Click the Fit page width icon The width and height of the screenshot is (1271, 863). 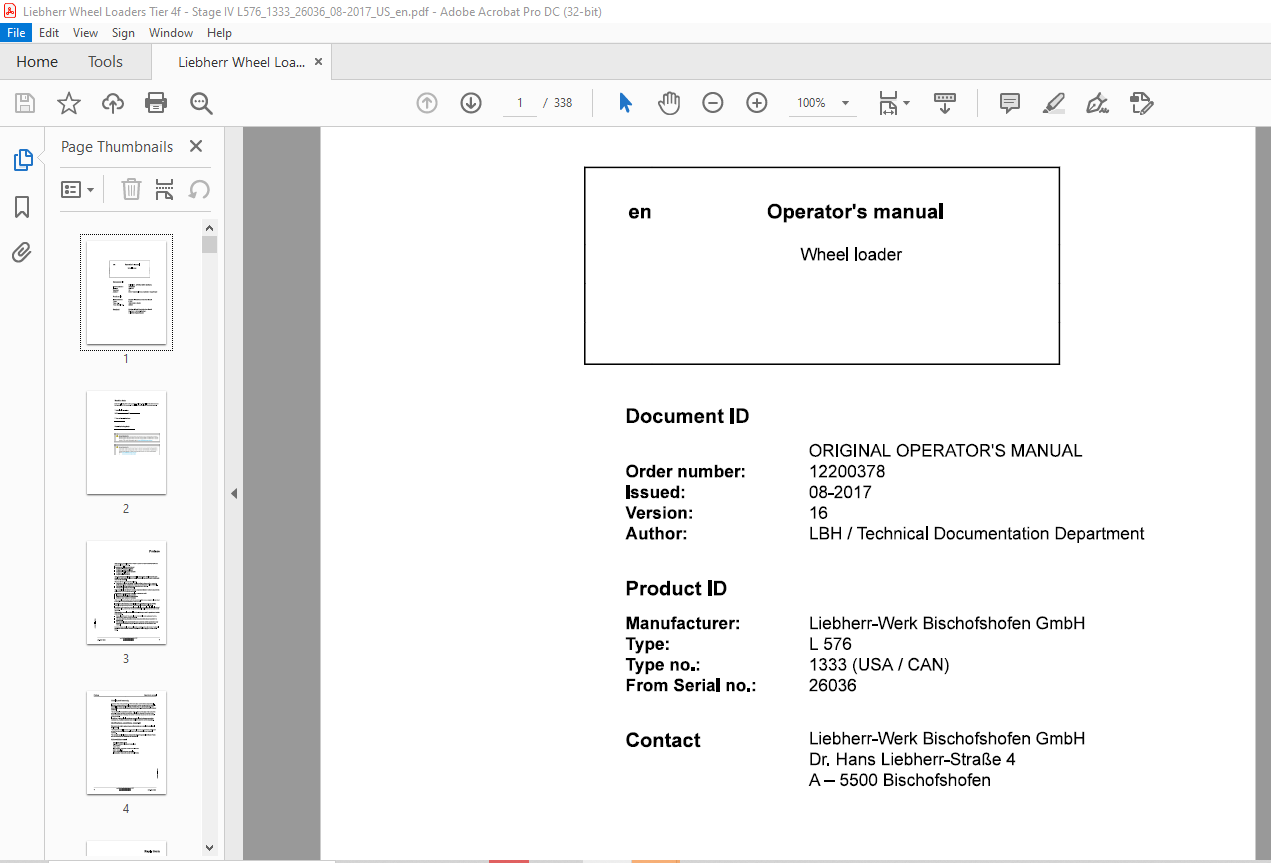coord(888,103)
